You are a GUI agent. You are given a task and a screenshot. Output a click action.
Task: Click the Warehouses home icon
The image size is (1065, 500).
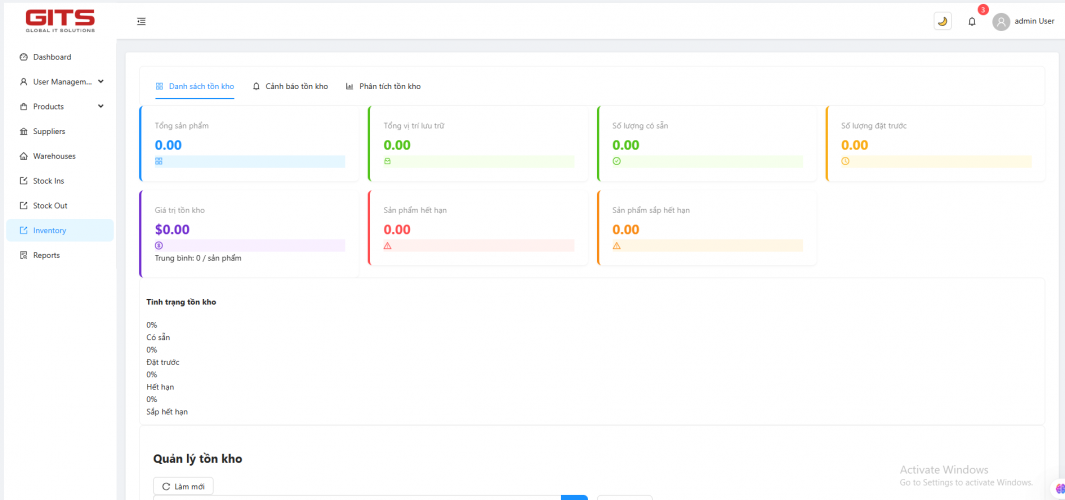point(24,156)
